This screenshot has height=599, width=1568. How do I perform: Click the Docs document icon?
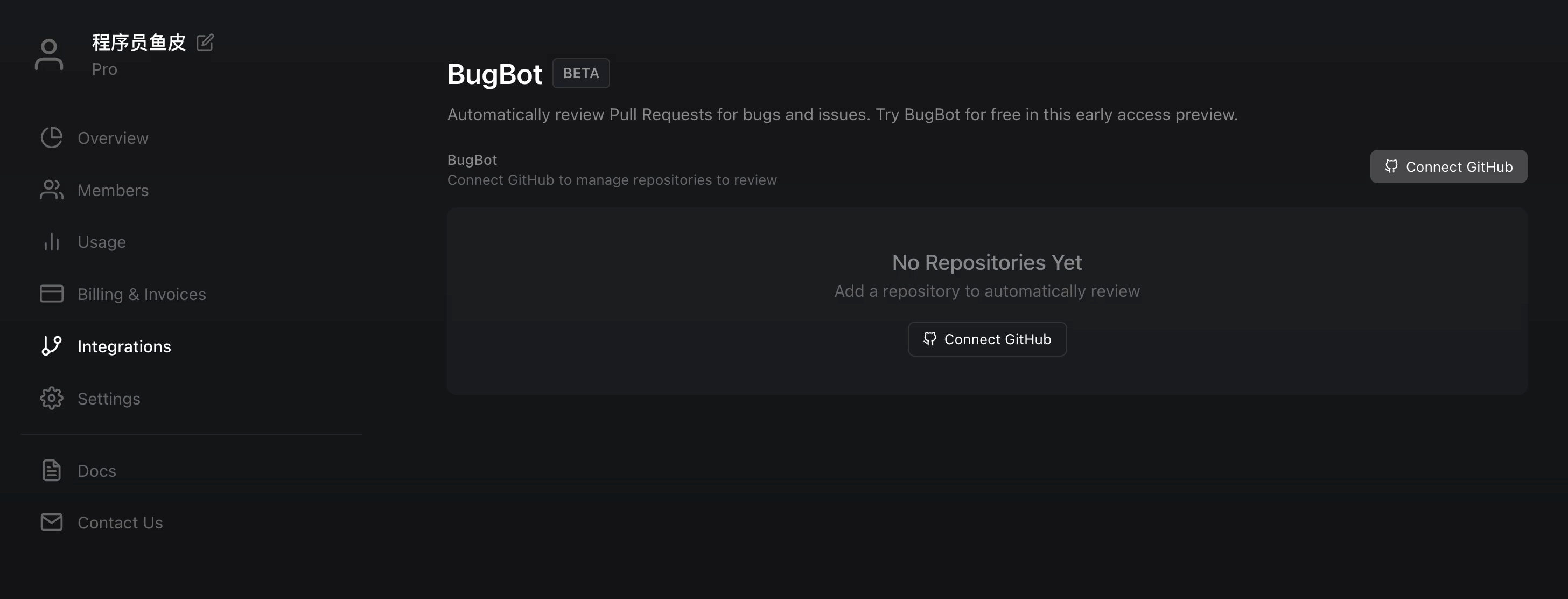click(52, 471)
